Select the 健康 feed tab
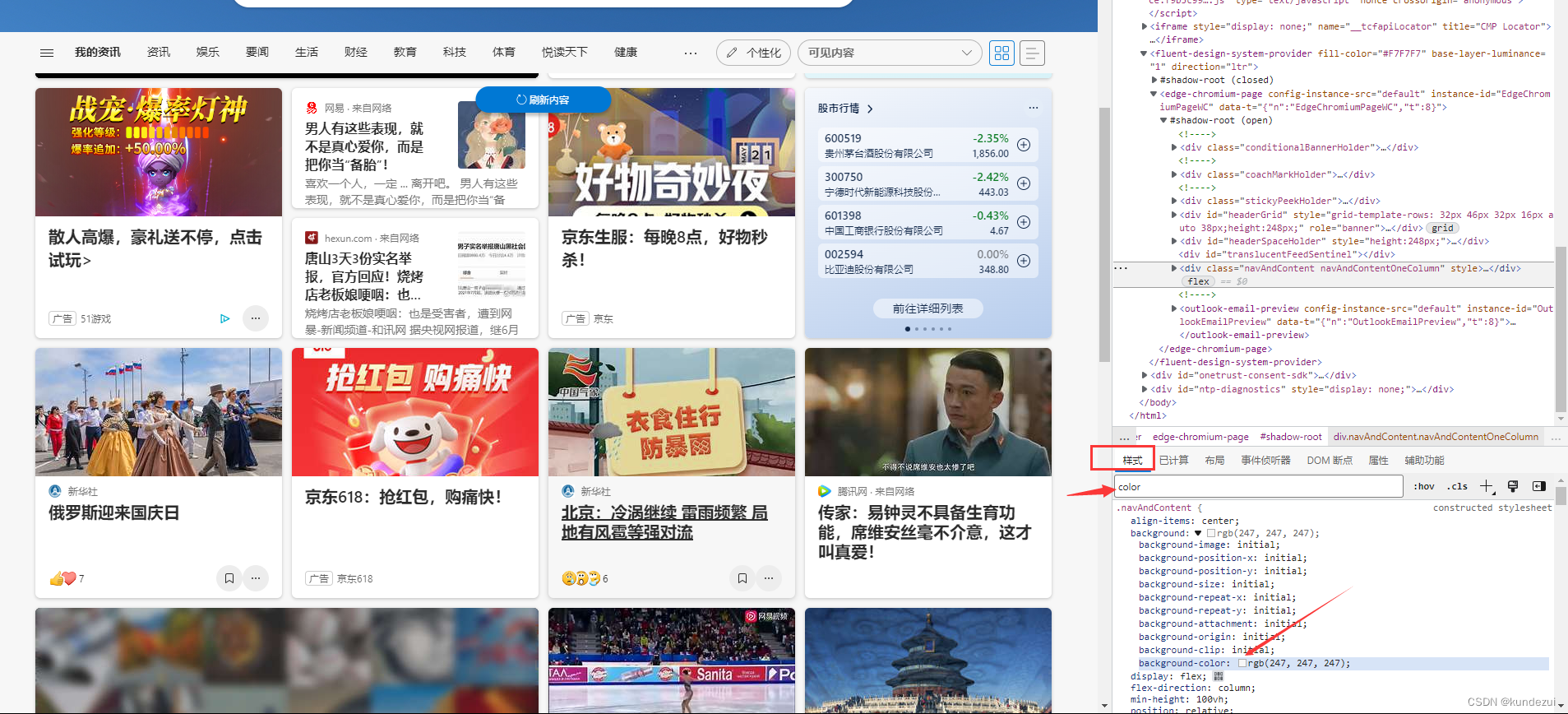1568x714 pixels. [626, 52]
